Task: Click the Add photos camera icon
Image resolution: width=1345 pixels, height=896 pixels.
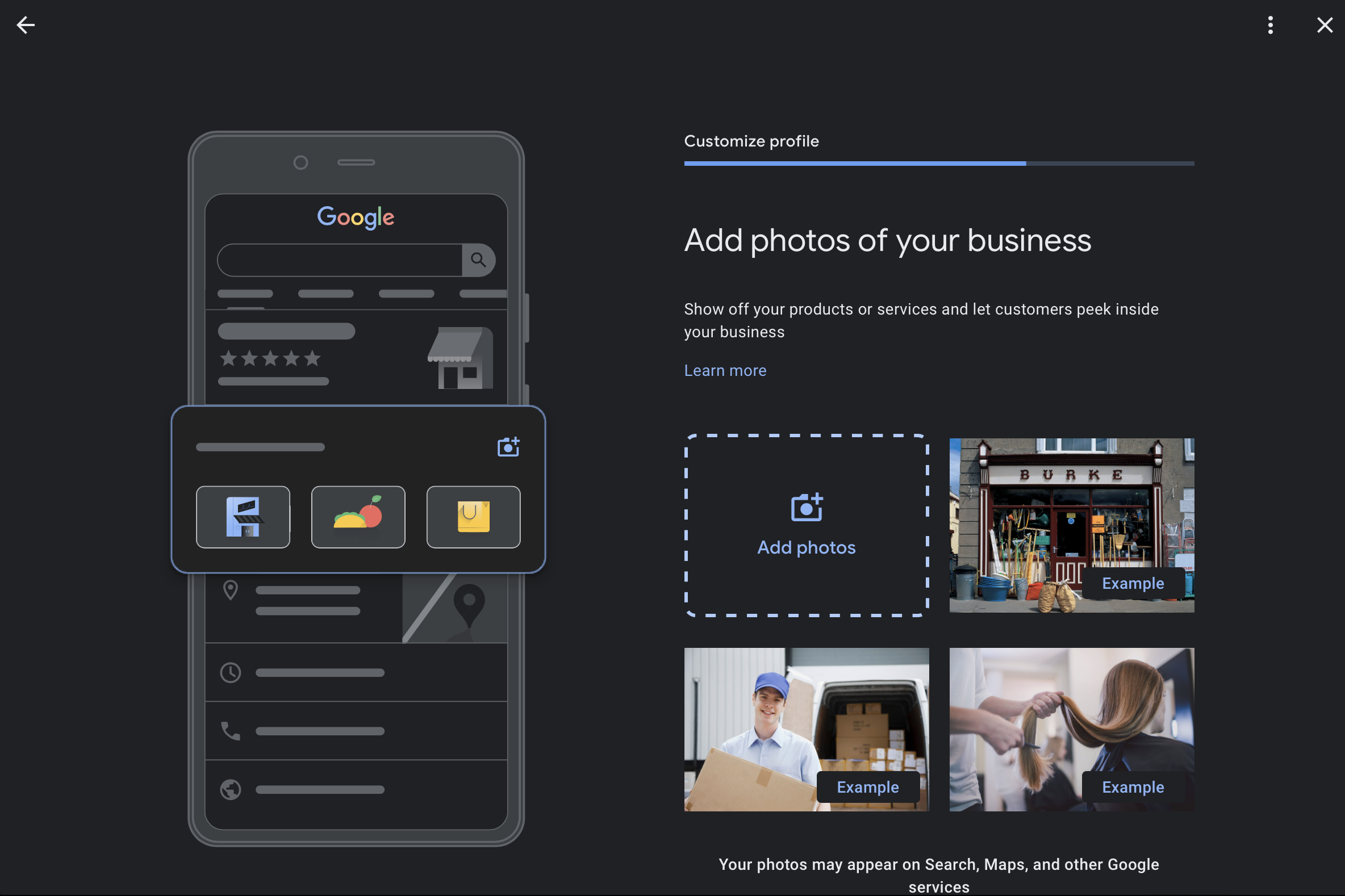Action: point(806,507)
